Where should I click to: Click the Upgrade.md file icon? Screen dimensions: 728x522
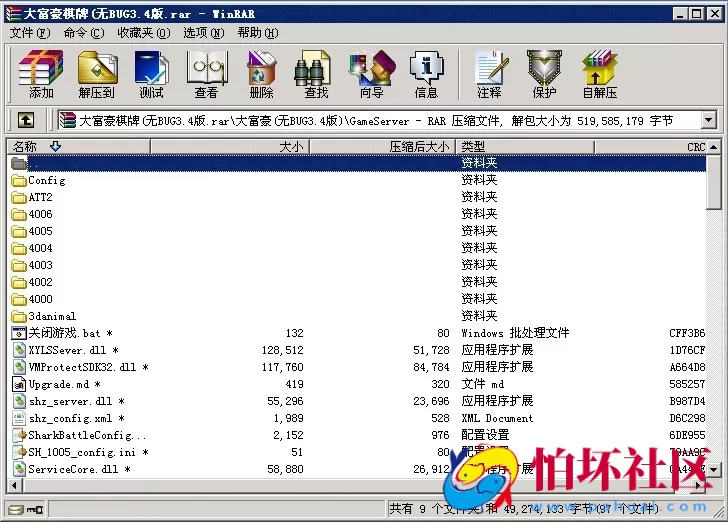19,384
